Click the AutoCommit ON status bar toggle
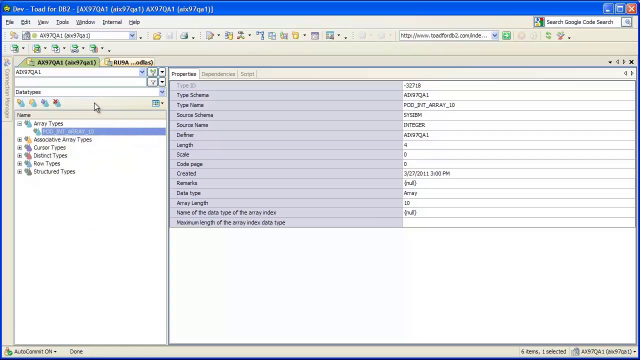The width and height of the screenshot is (640, 360). 31,351
